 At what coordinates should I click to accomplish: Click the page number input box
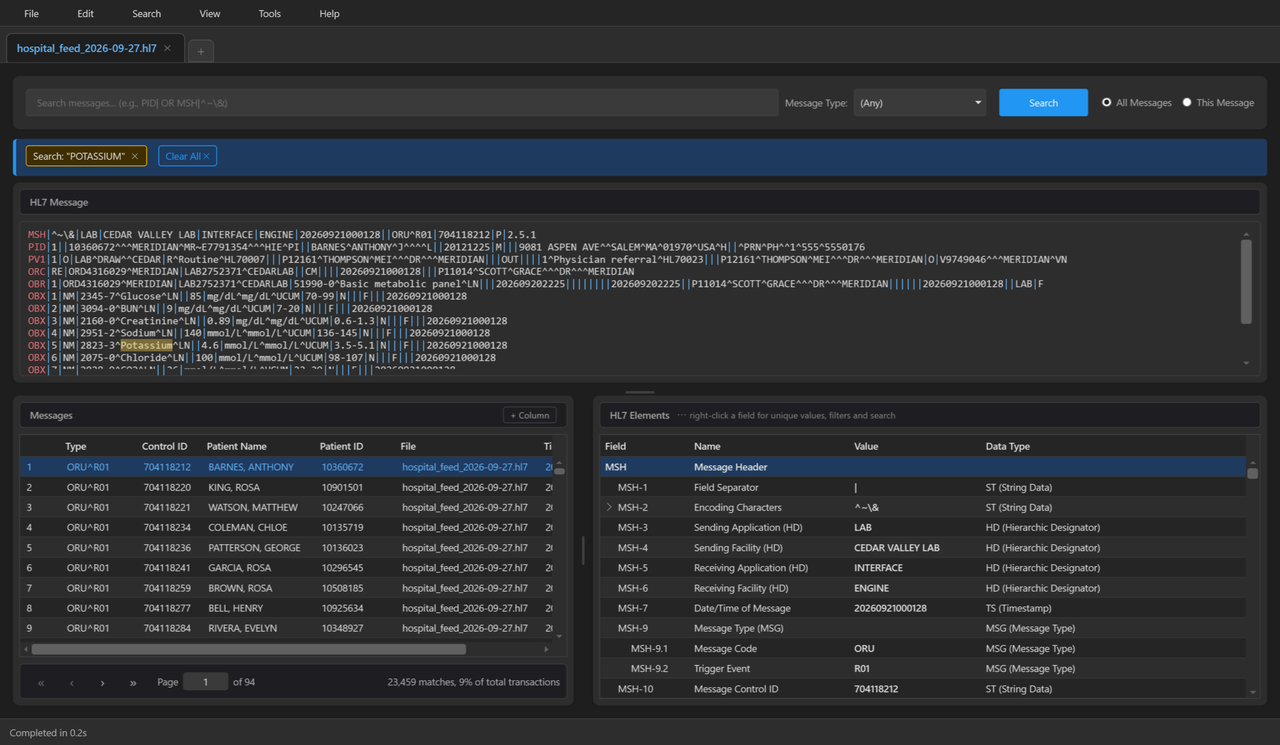206,682
